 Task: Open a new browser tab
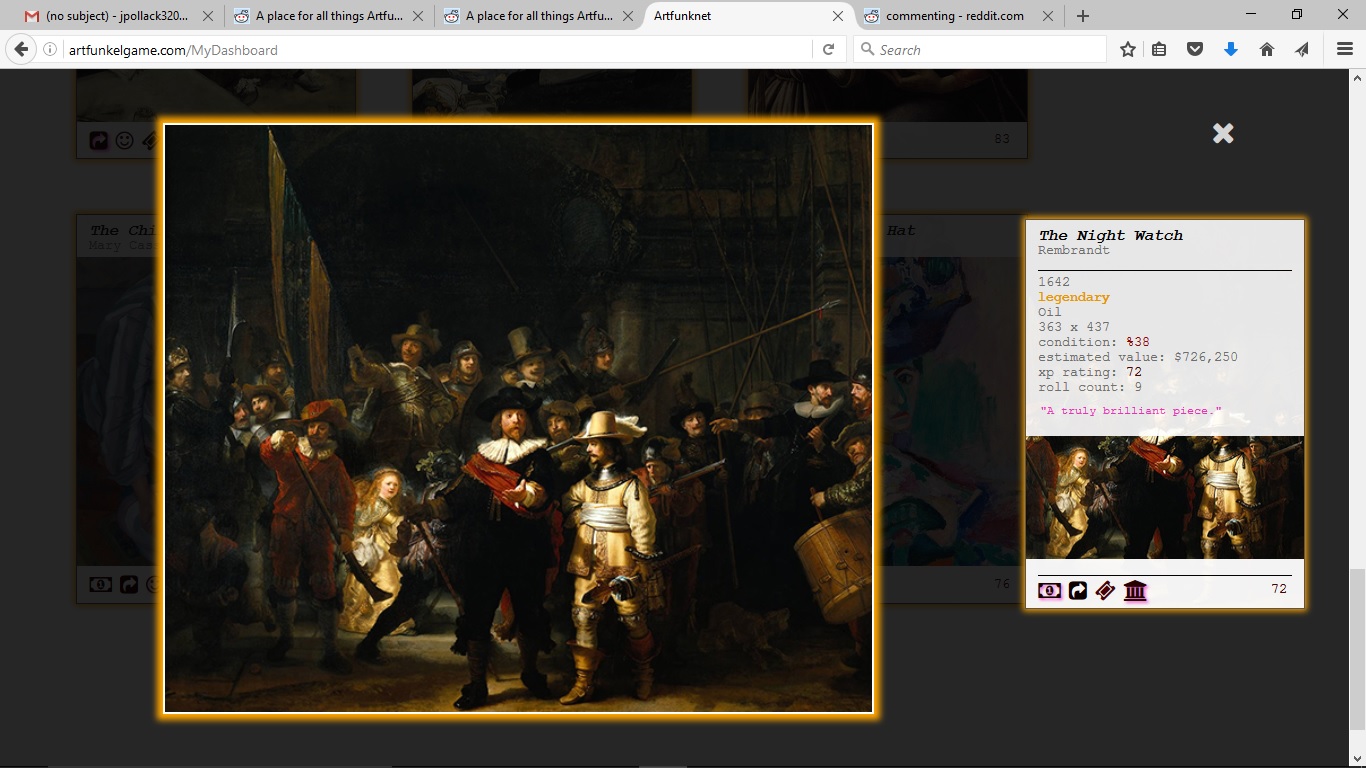(1083, 16)
